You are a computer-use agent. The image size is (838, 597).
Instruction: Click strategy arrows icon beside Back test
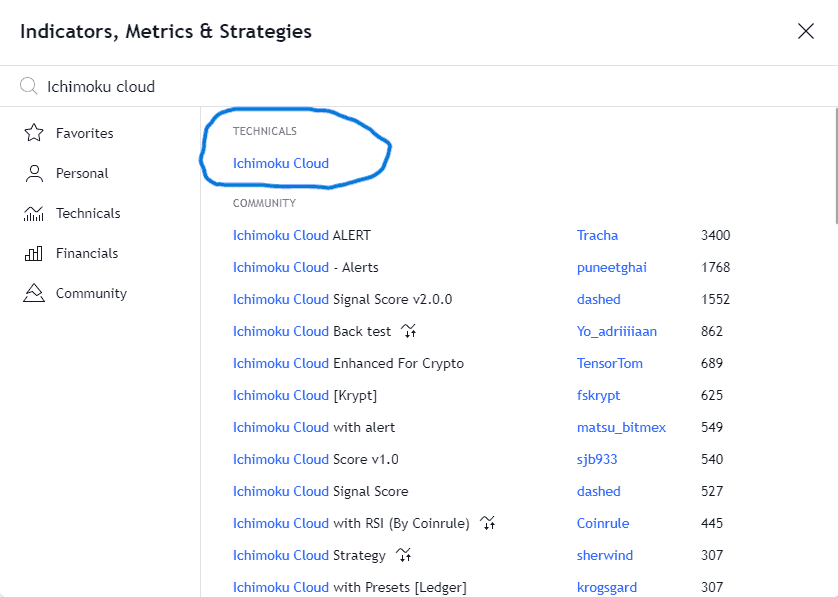(x=409, y=331)
